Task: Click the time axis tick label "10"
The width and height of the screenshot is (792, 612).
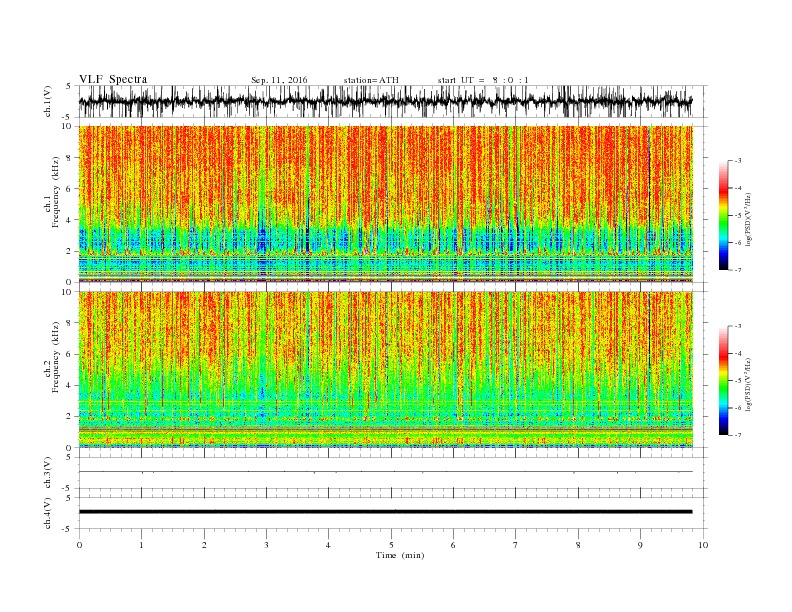Action: pyautogui.click(x=703, y=545)
